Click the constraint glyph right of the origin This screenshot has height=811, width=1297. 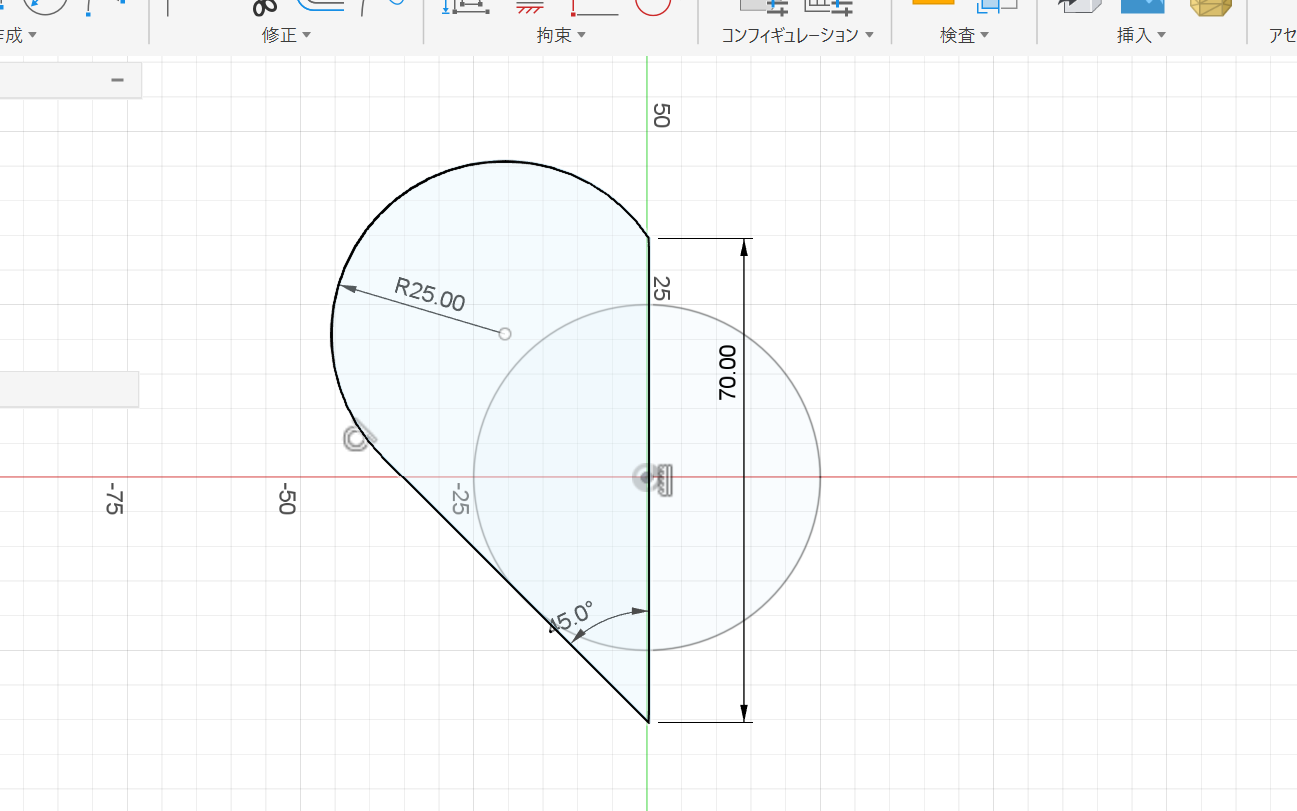663,480
